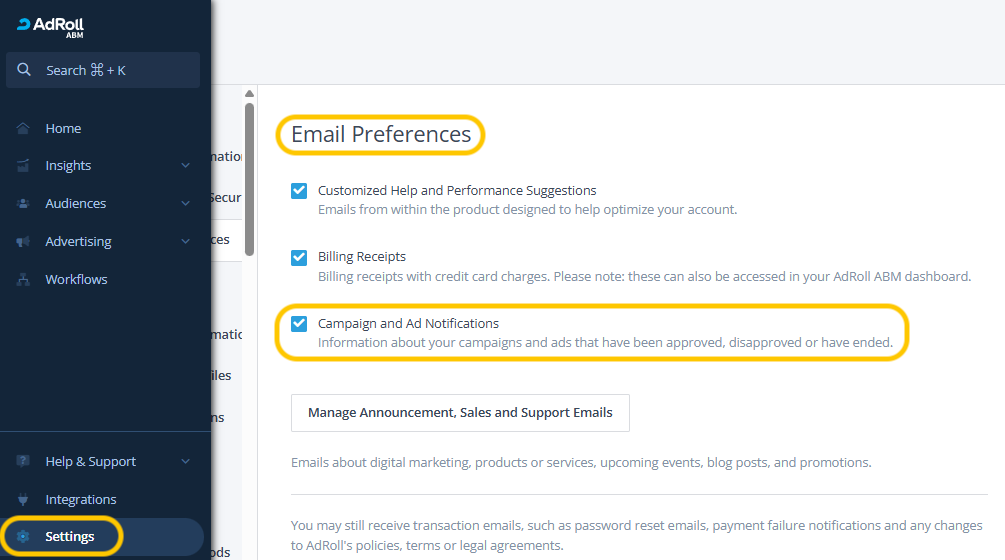This screenshot has height=560, width=1005.
Task: Open the Workflows menu item
Action: point(76,280)
